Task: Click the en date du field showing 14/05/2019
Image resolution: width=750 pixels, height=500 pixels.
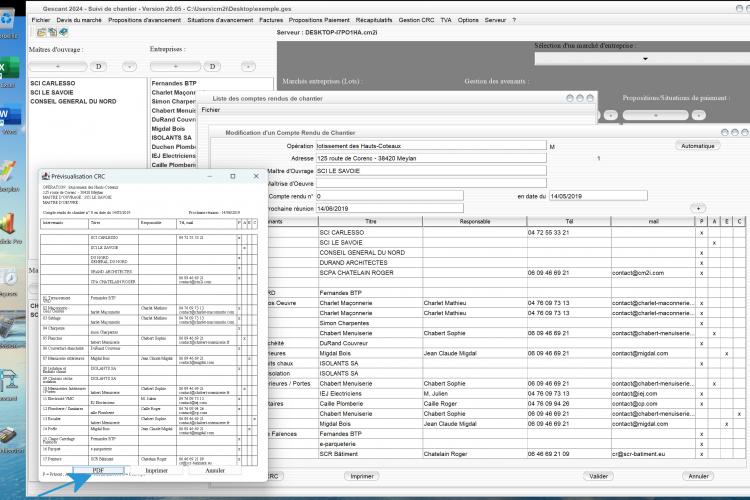Action: pyautogui.click(x=598, y=196)
